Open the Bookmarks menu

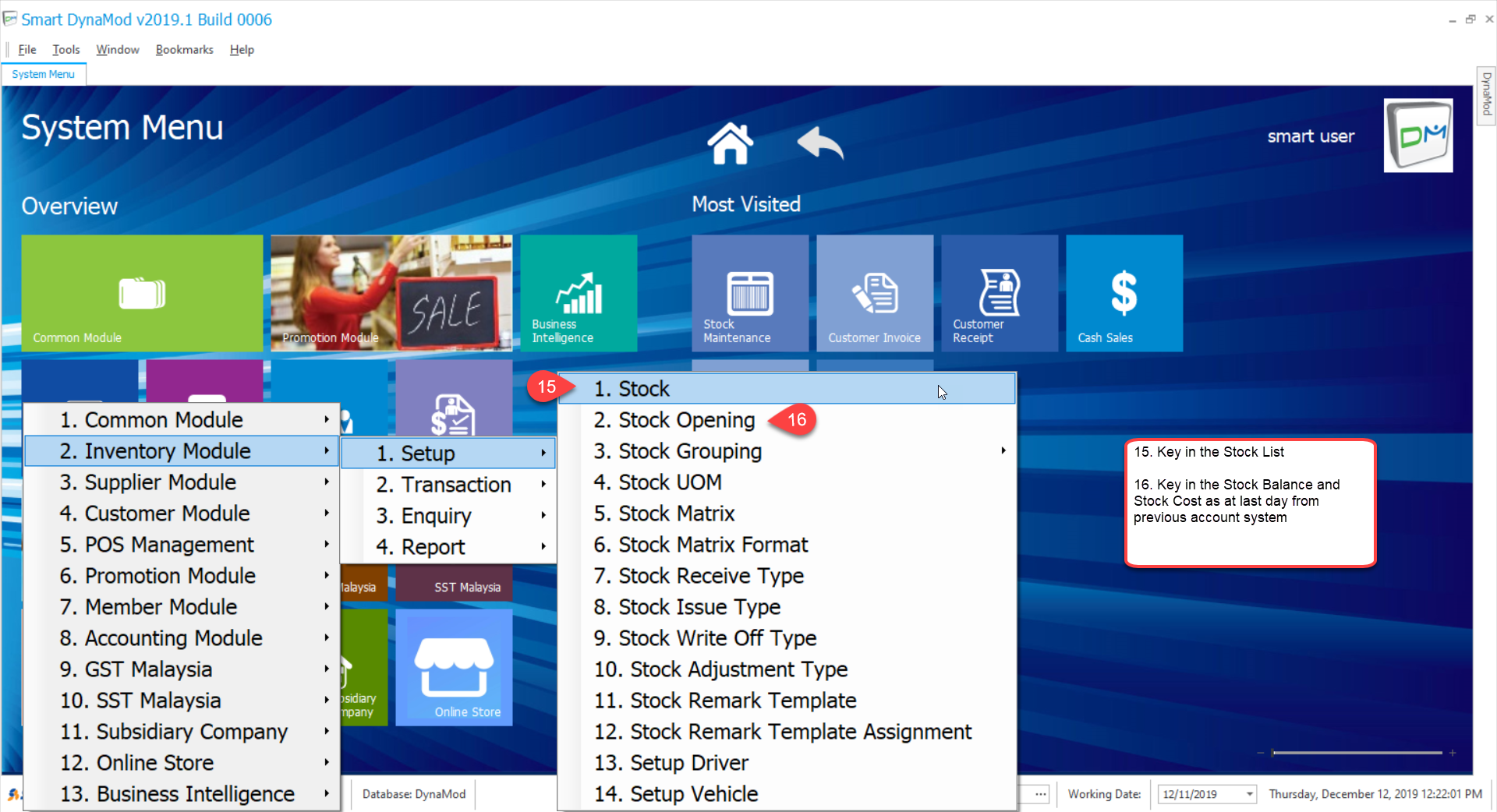[x=184, y=49]
